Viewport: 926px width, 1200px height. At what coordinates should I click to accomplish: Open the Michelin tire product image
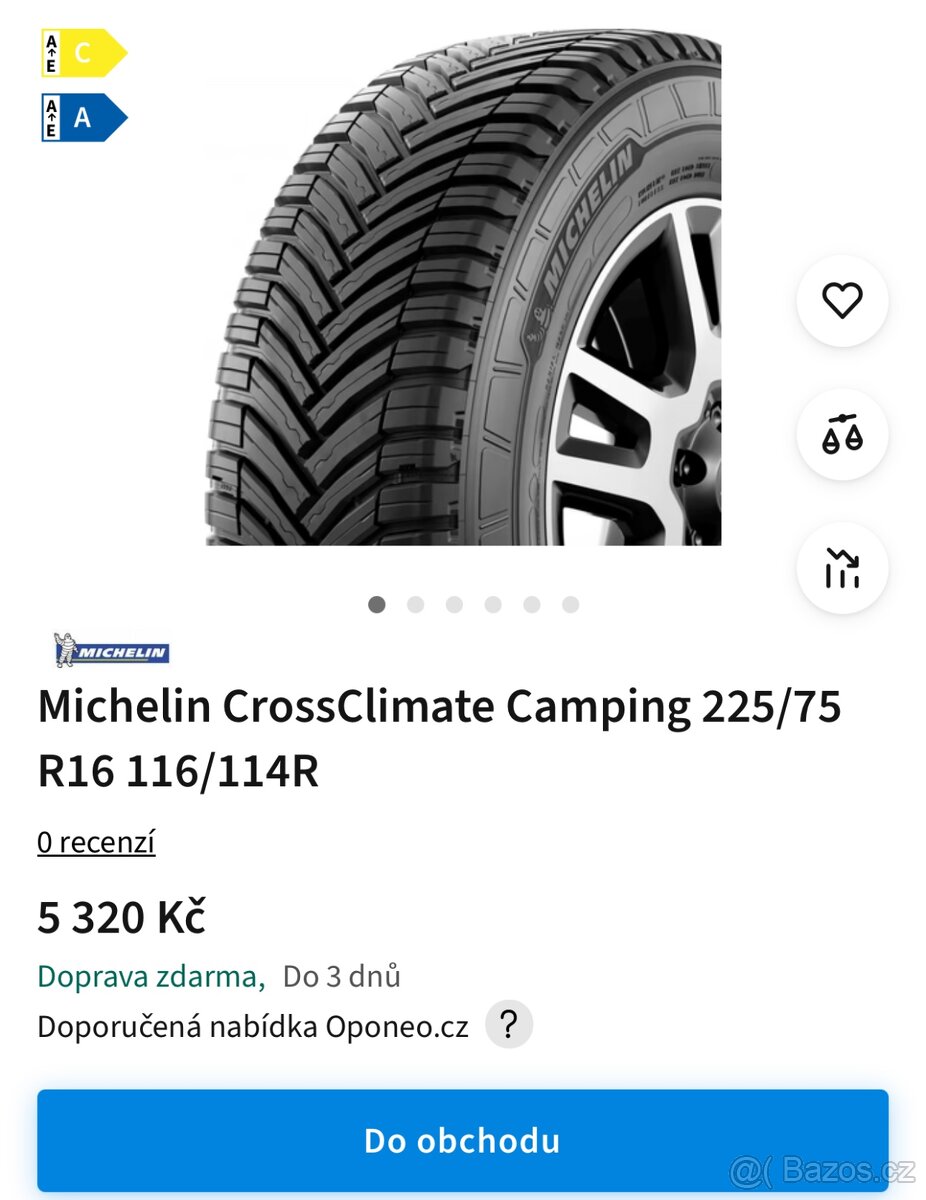pyautogui.click(x=463, y=288)
